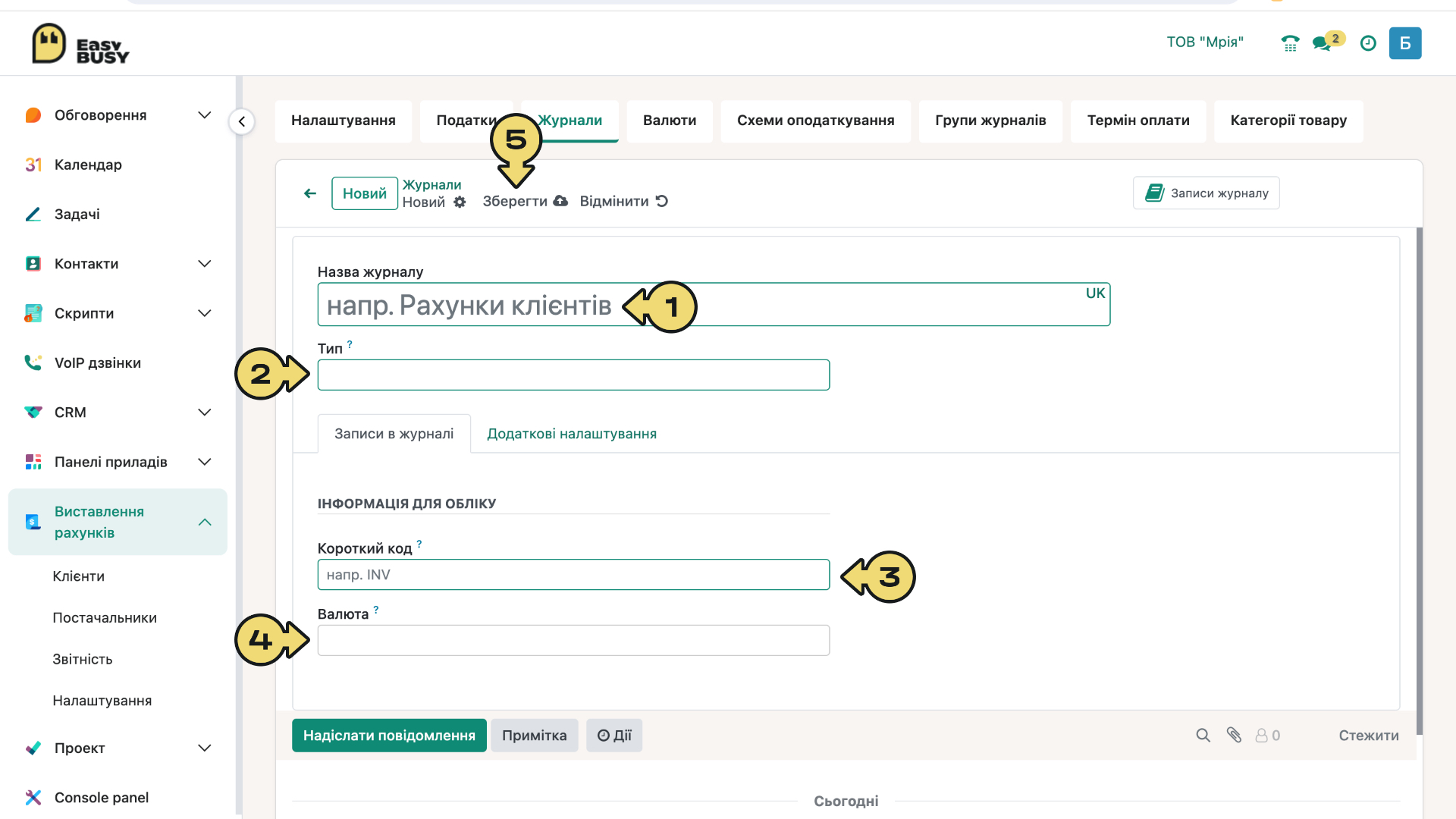Click the Короткий код input field

(x=573, y=575)
